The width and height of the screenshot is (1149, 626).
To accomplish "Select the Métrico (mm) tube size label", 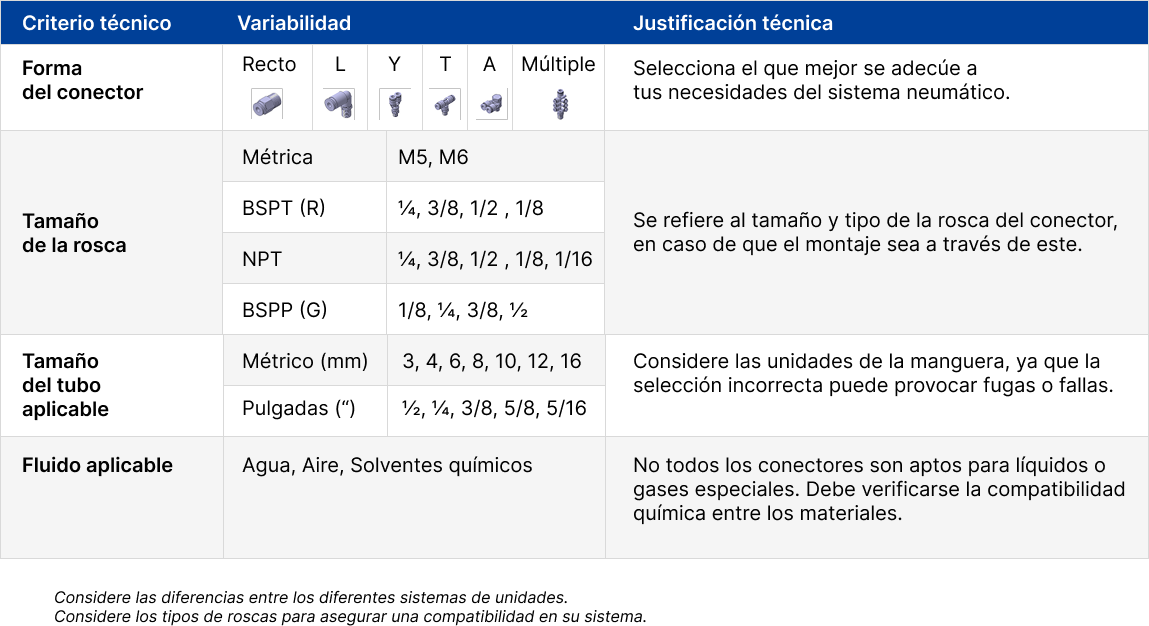I will [305, 361].
